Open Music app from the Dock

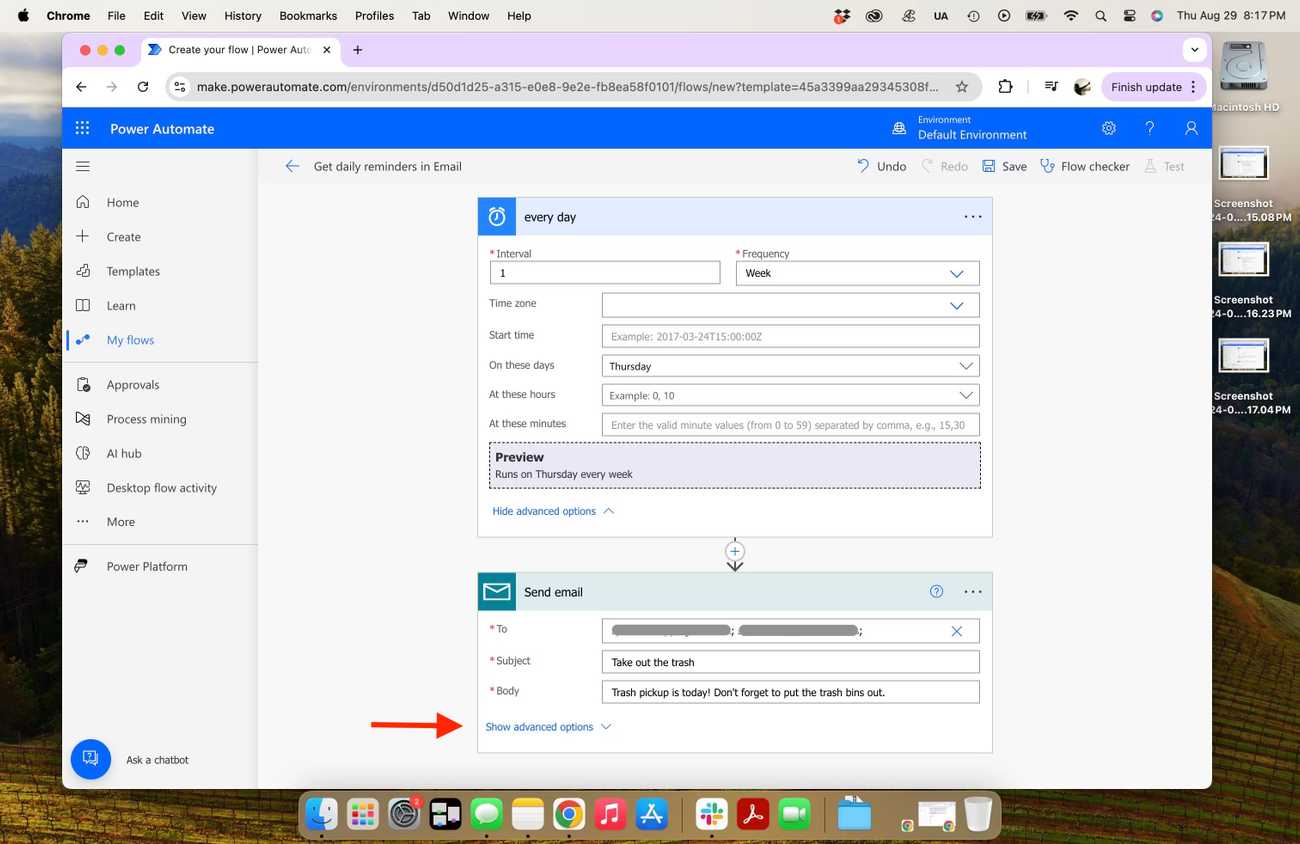pos(610,814)
